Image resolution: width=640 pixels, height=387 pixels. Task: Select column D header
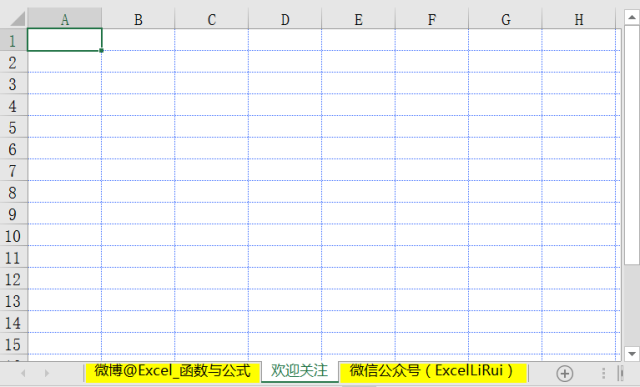tap(285, 19)
